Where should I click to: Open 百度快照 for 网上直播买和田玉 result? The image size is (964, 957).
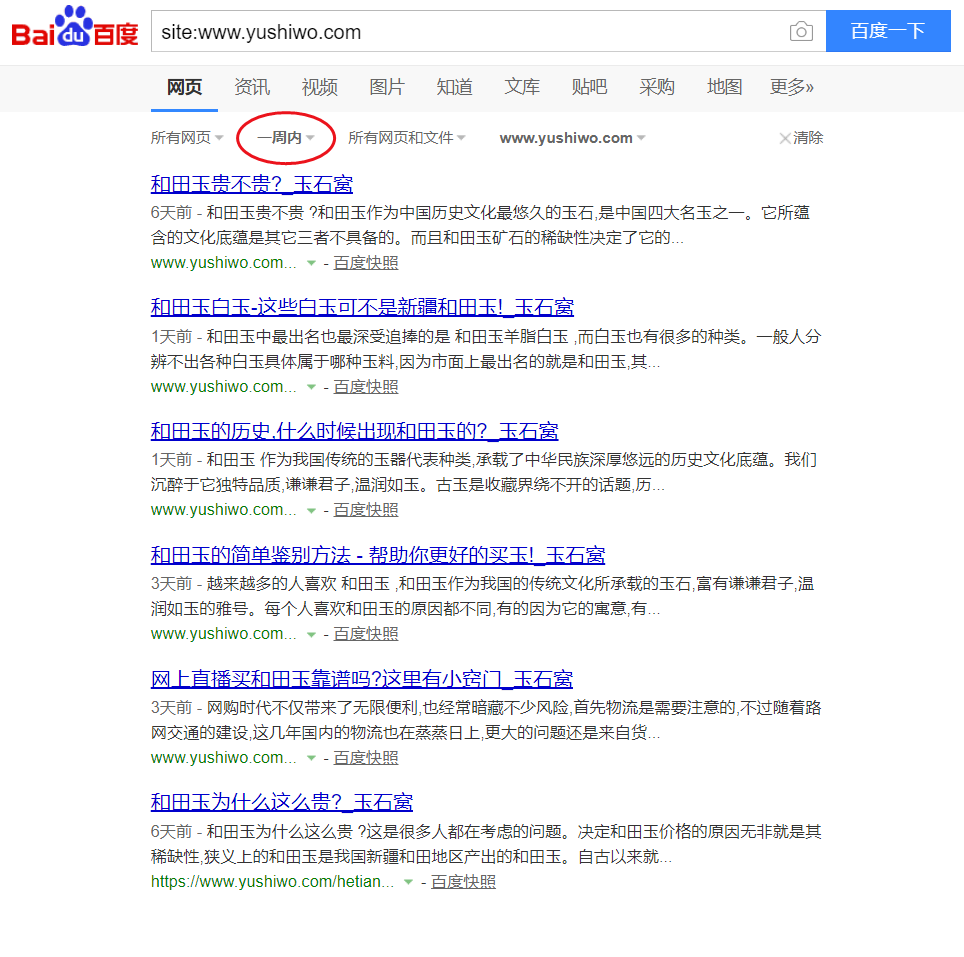pyautogui.click(x=366, y=758)
